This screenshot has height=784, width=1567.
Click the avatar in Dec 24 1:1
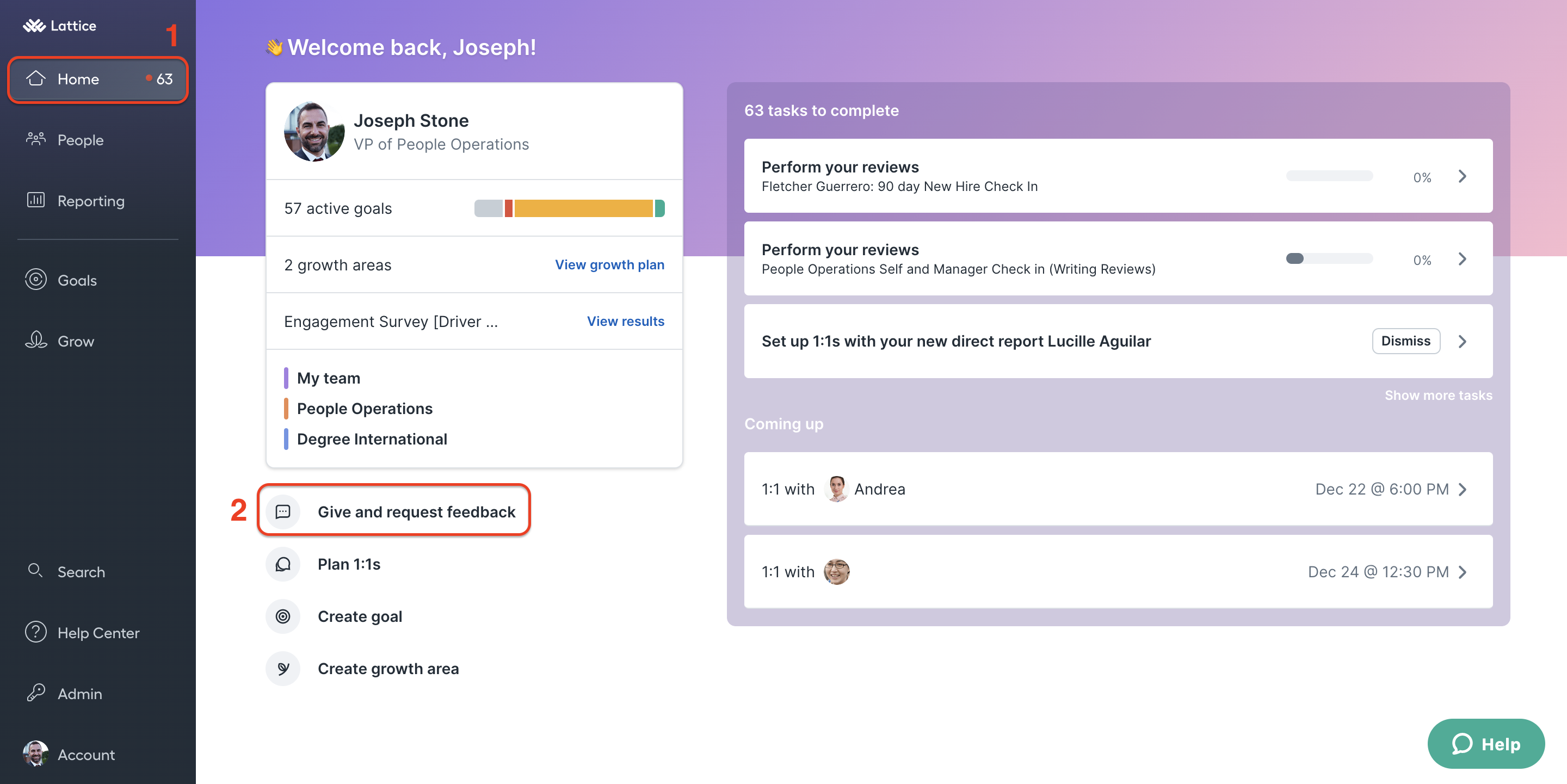836,572
